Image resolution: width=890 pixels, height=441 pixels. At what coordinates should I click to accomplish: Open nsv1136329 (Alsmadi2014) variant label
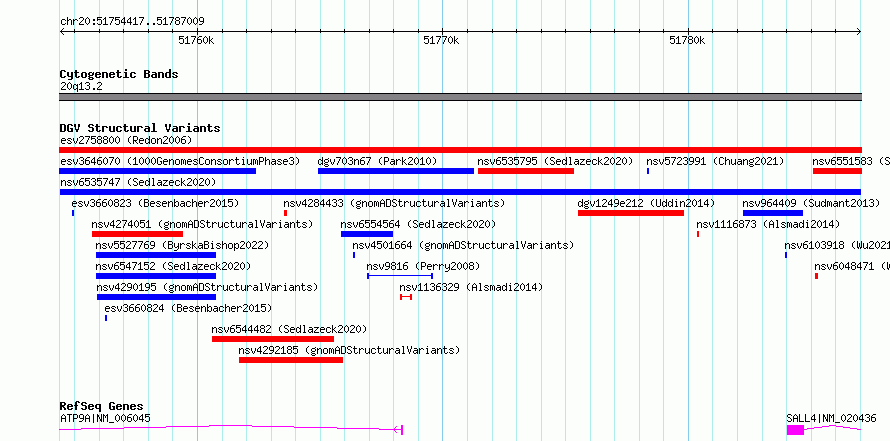point(471,287)
